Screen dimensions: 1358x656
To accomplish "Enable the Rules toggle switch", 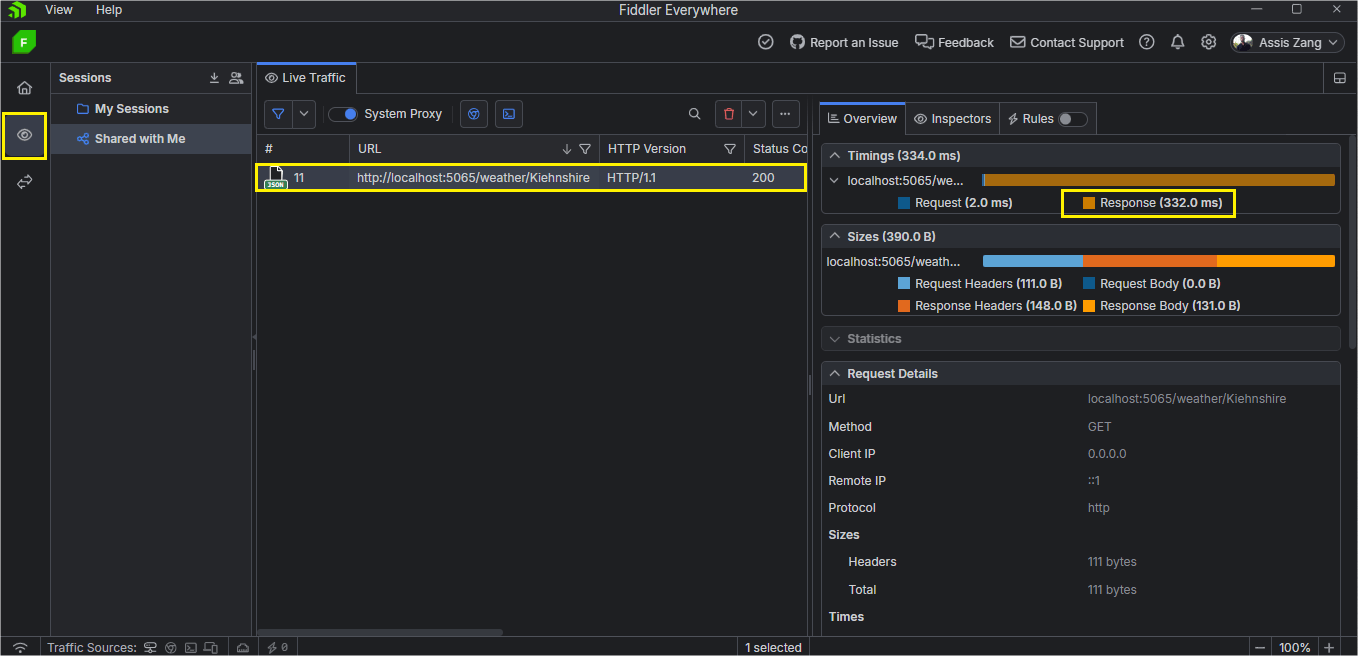I will coord(1072,119).
